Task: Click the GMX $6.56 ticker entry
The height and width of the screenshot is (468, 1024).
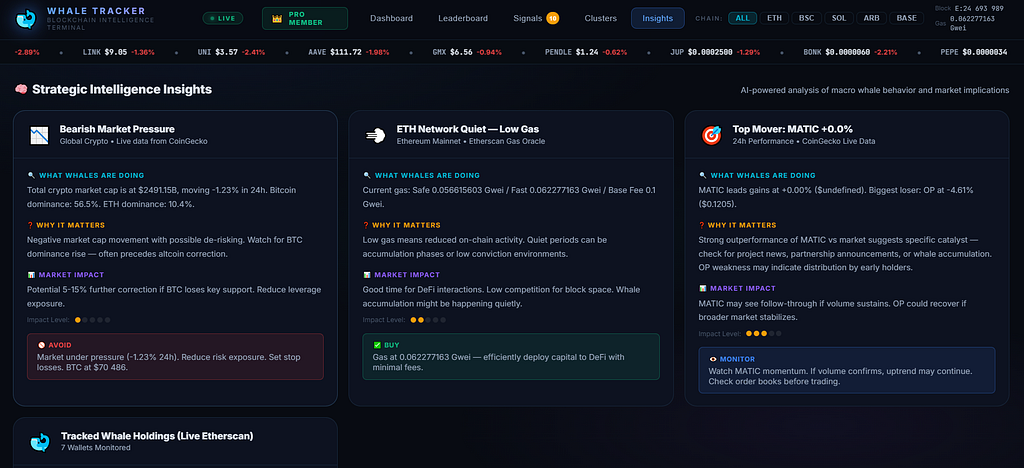Action: (x=467, y=52)
